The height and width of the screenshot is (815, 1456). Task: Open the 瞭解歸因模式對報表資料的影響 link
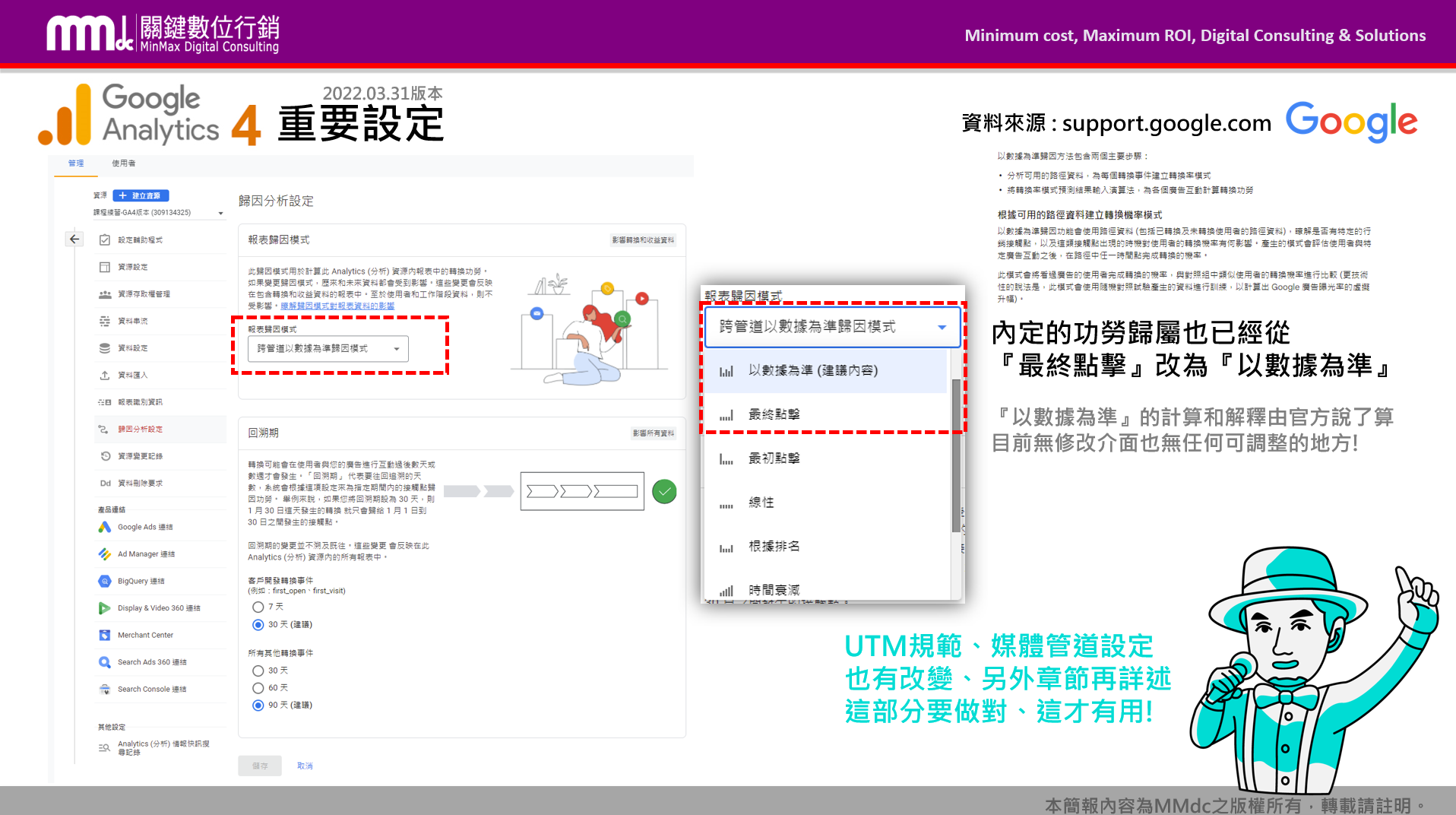(x=337, y=306)
